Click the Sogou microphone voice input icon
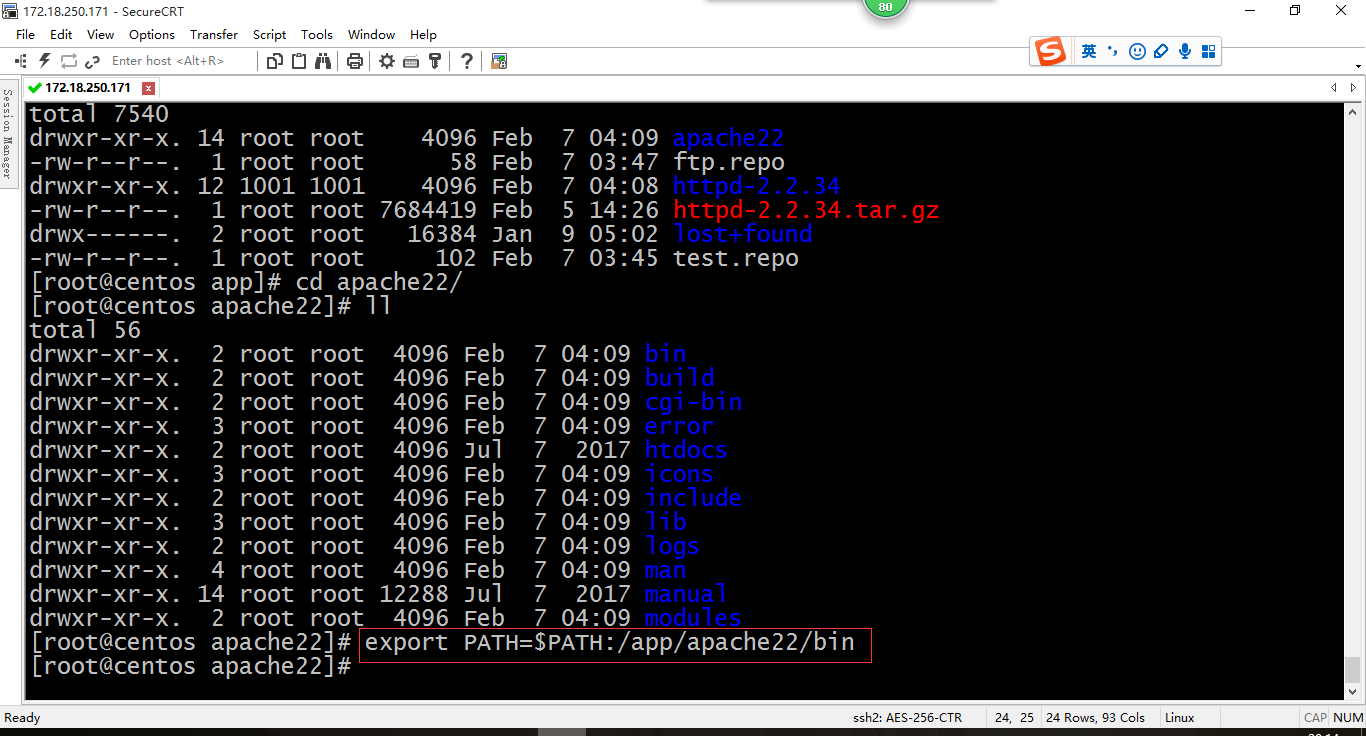1366x736 pixels. pos(1185,51)
